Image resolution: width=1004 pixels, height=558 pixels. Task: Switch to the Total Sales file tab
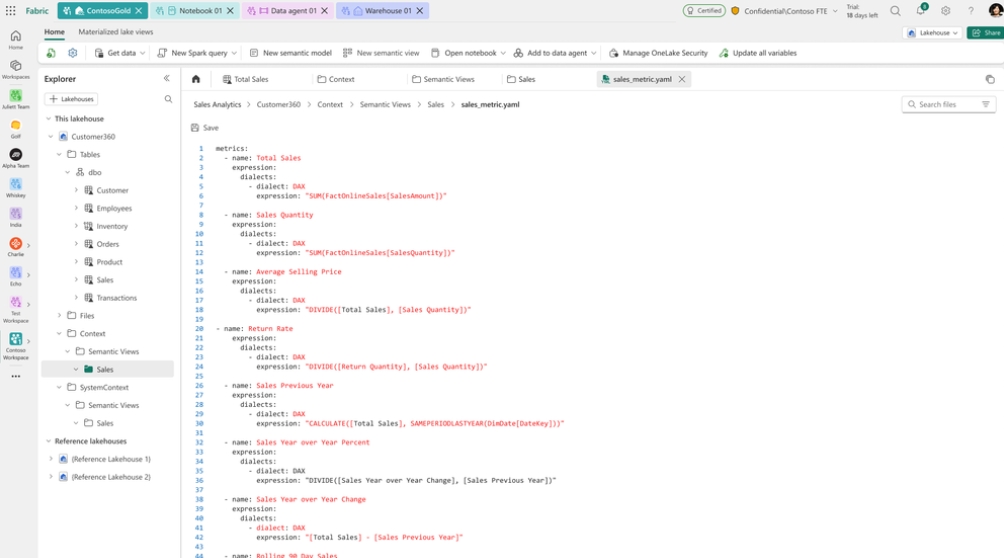[x=245, y=79]
